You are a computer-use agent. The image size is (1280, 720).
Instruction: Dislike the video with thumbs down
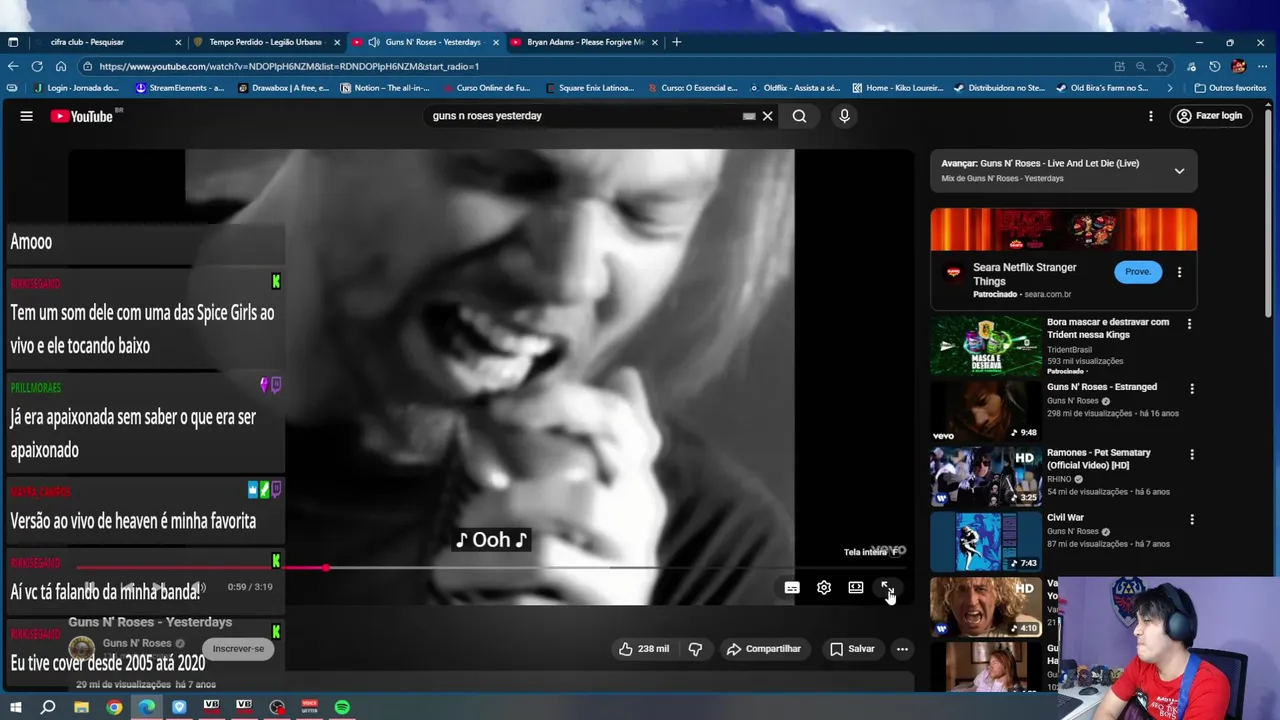click(x=695, y=649)
